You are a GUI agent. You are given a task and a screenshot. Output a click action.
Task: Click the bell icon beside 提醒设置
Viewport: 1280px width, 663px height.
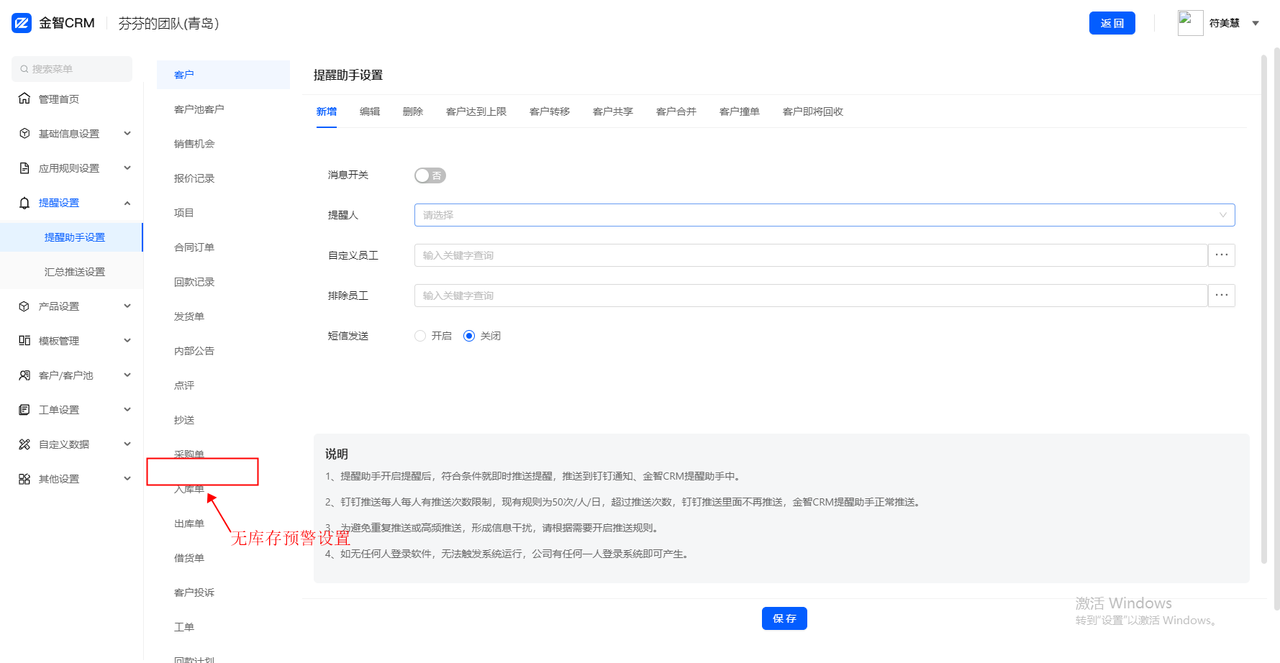[x=25, y=203]
